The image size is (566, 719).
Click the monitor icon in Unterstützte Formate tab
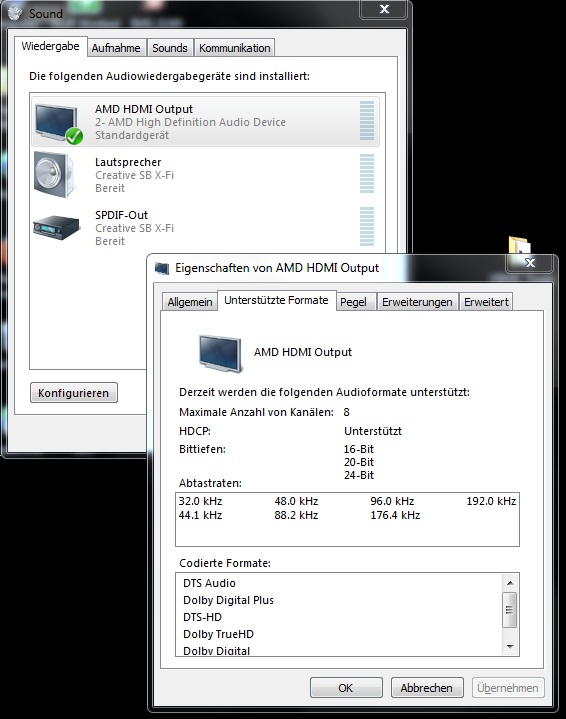coord(221,353)
